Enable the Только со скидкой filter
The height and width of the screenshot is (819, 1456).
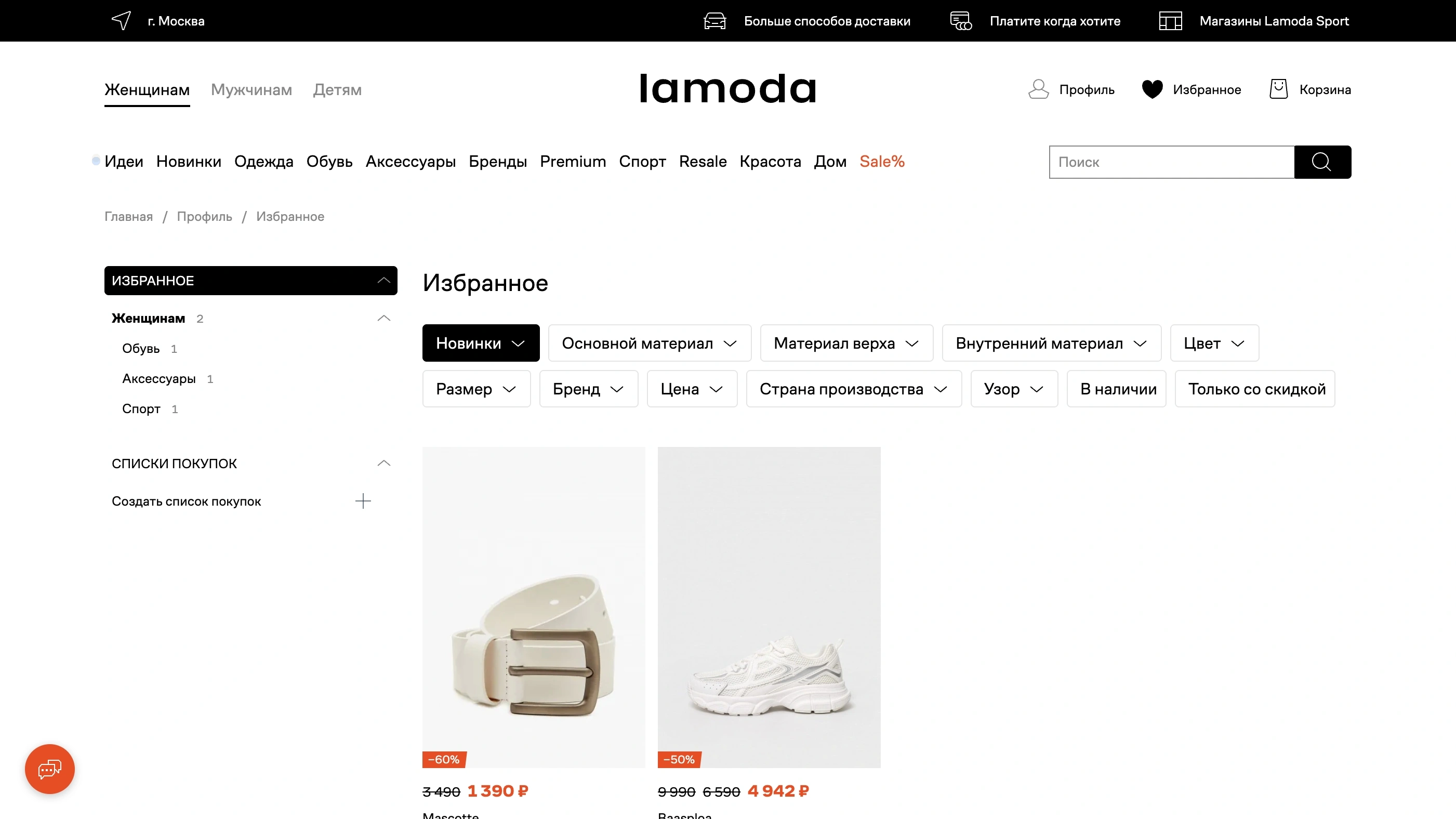[1255, 389]
